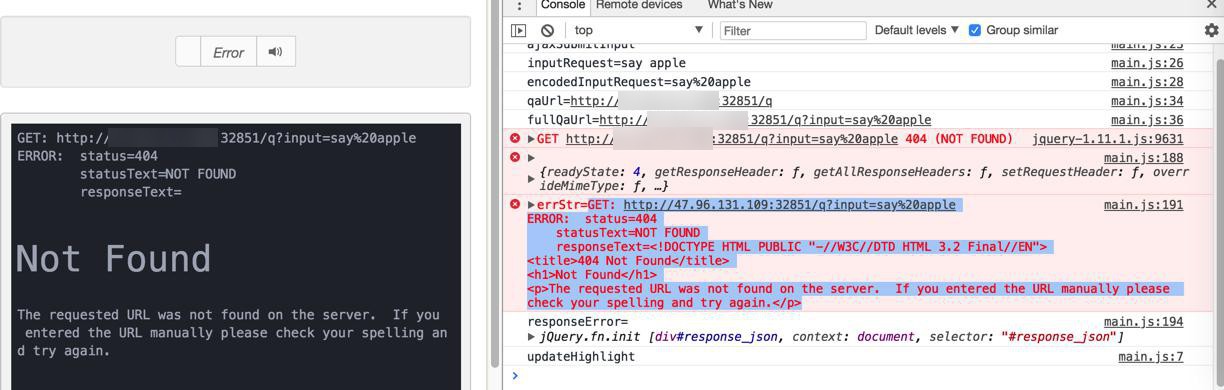Screen dimensions: 1224x390
Task: Click the '<title>404 Not Found</title>' console line
Action: (x=628, y=261)
